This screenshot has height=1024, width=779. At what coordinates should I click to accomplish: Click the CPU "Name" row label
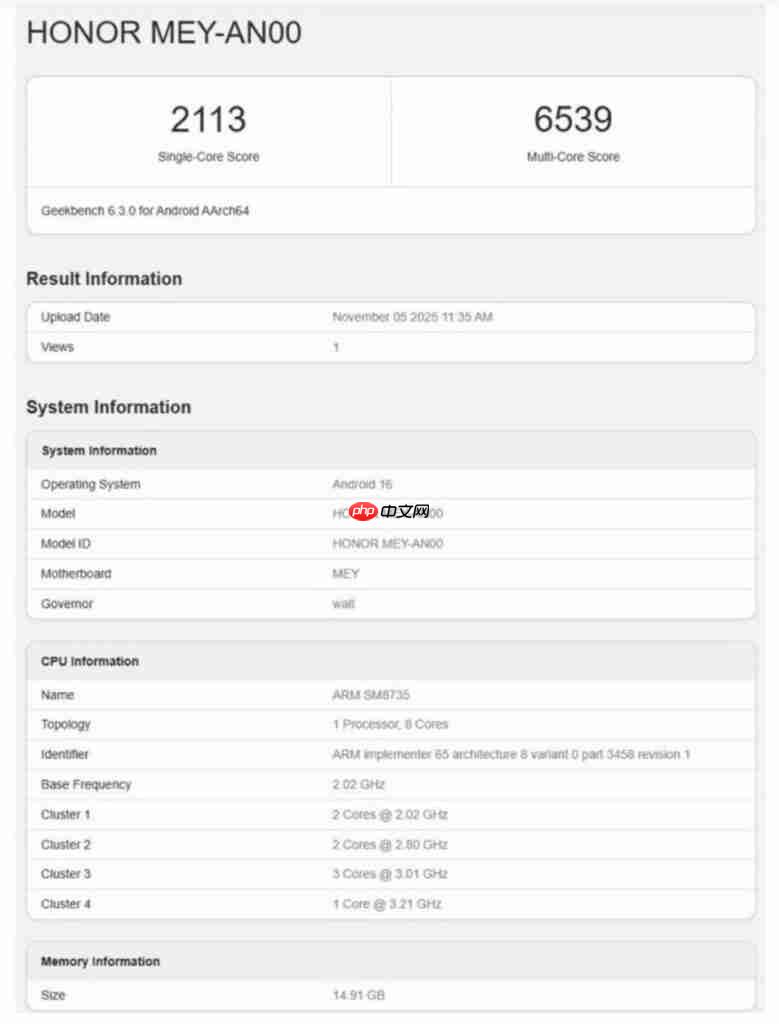[x=57, y=696]
